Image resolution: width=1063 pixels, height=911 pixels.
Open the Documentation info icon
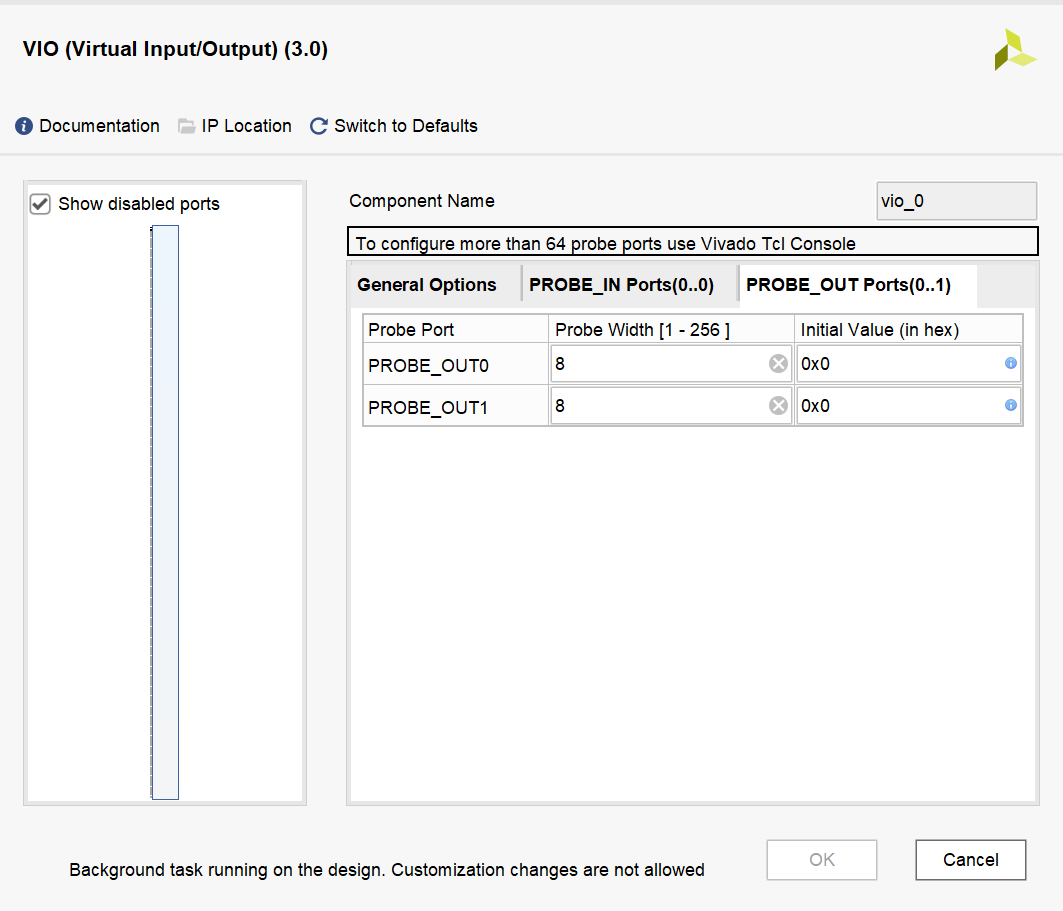[24, 126]
